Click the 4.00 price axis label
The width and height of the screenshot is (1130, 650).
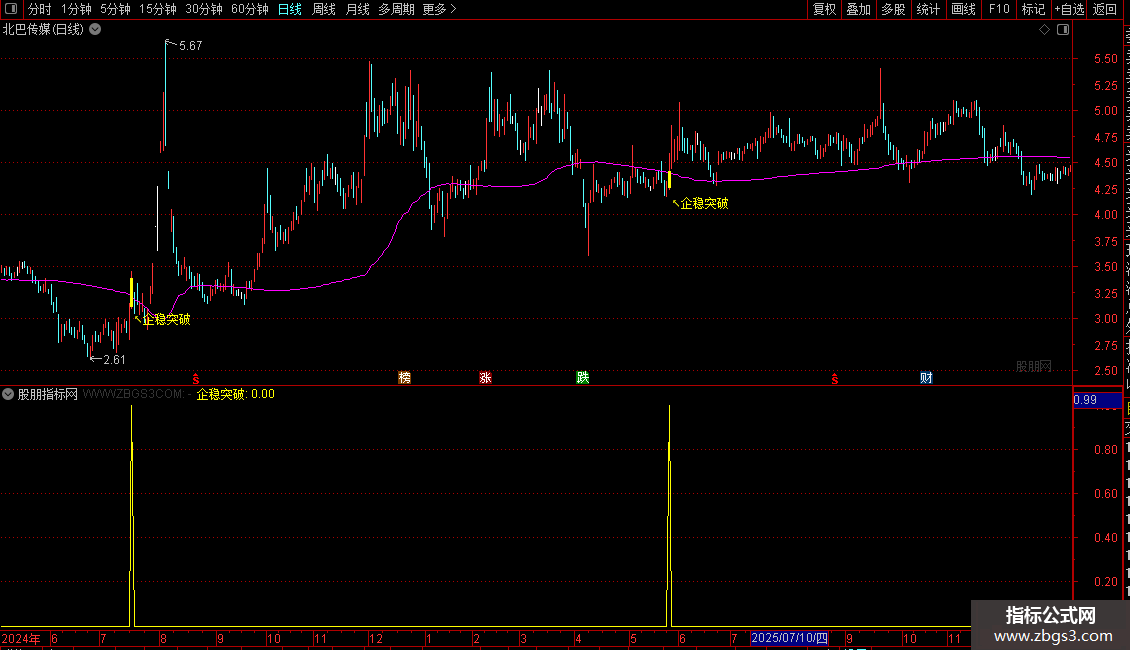coord(1105,215)
